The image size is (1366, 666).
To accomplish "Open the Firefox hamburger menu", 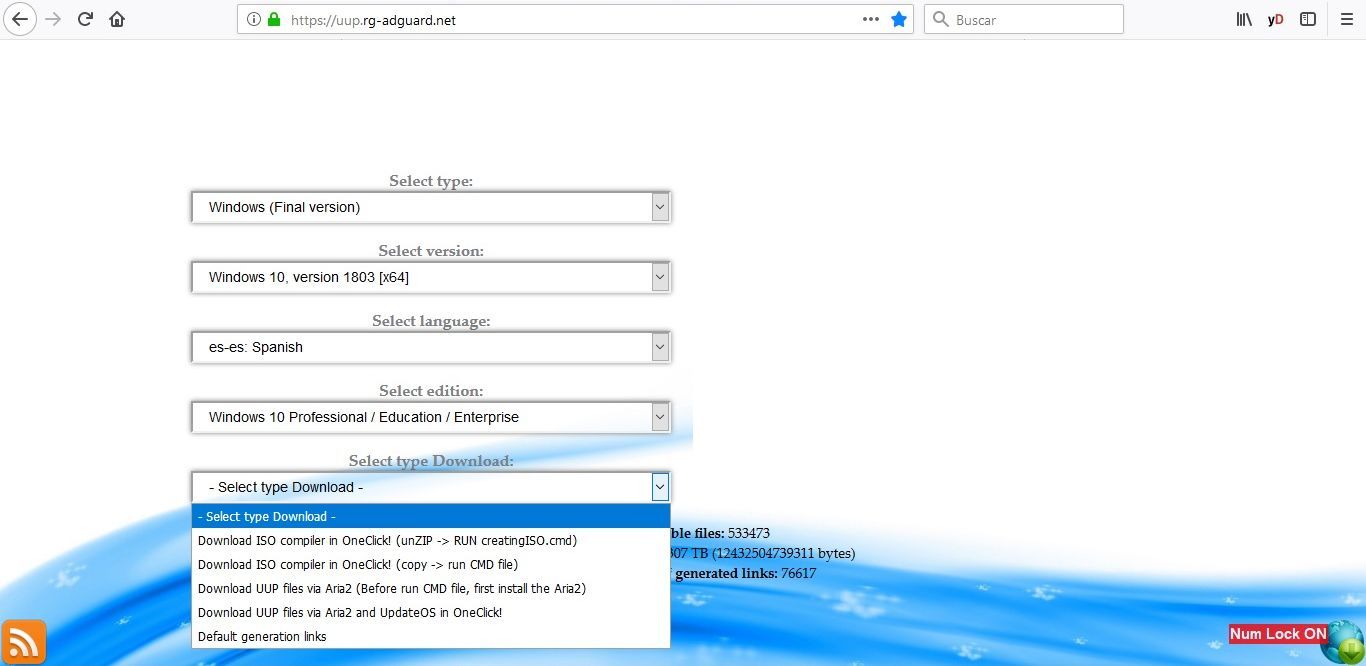I will (1346, 19).
